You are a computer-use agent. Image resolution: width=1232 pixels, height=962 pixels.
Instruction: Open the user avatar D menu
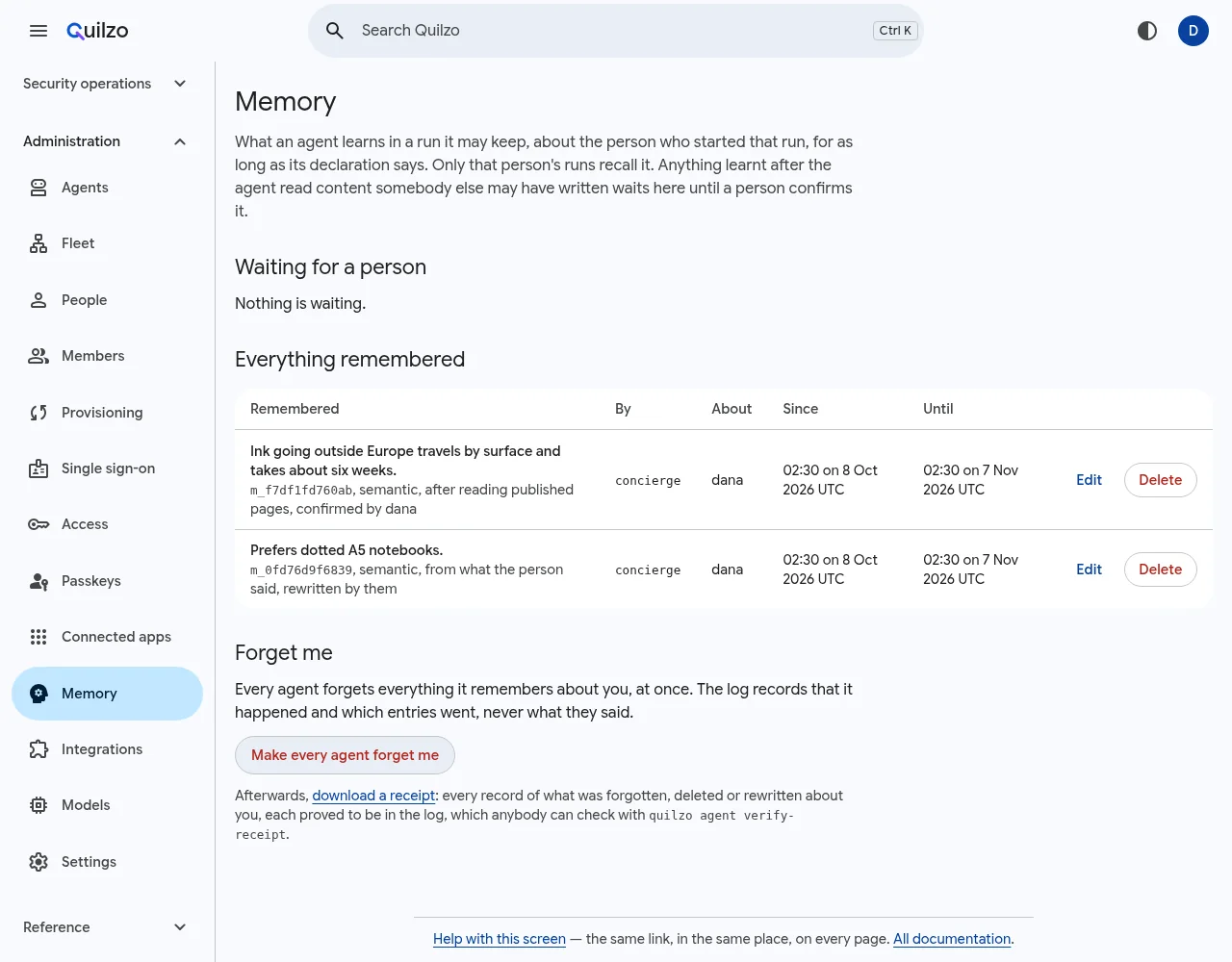click(x=1193, y=31)
